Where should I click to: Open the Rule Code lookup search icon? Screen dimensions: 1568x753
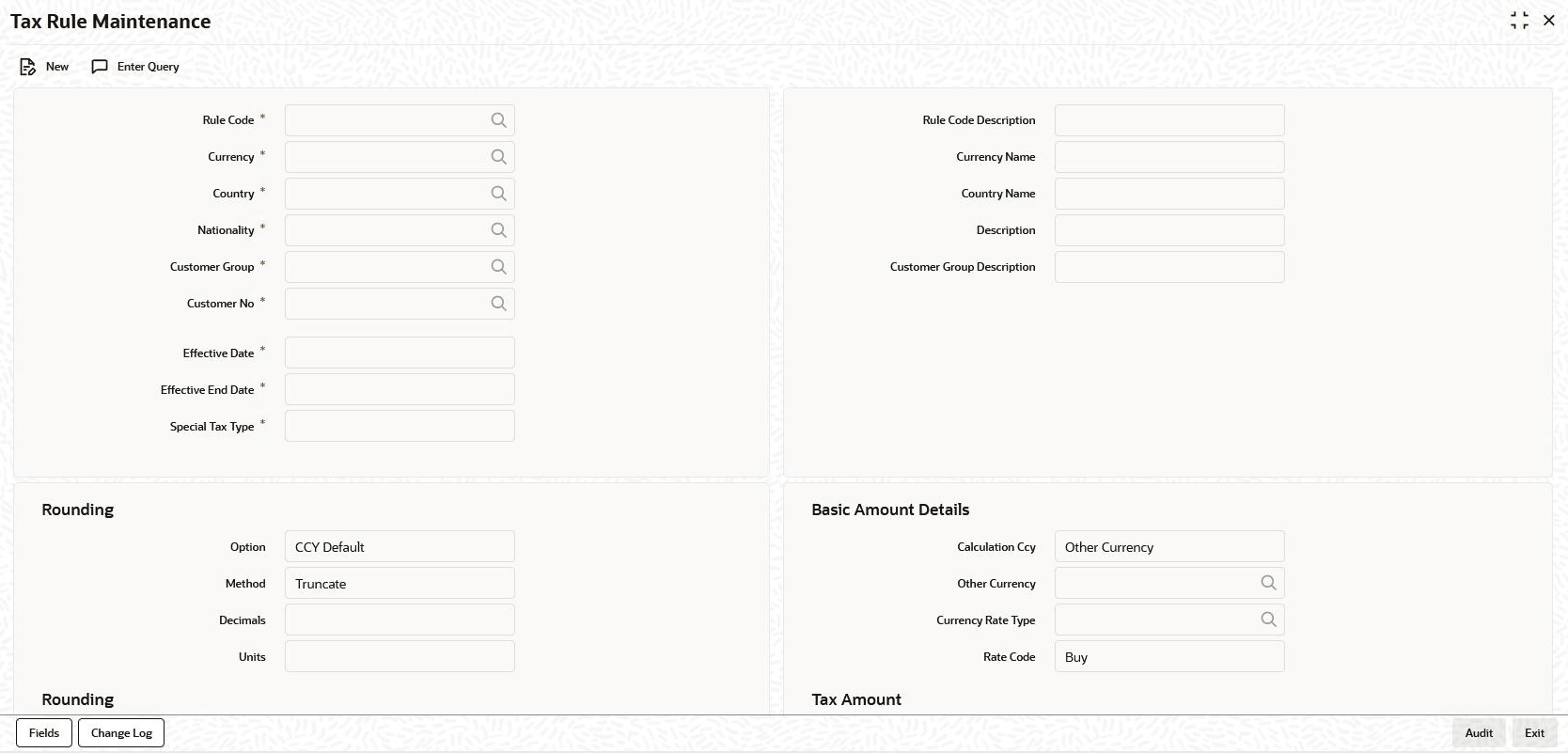pos(498,120)
